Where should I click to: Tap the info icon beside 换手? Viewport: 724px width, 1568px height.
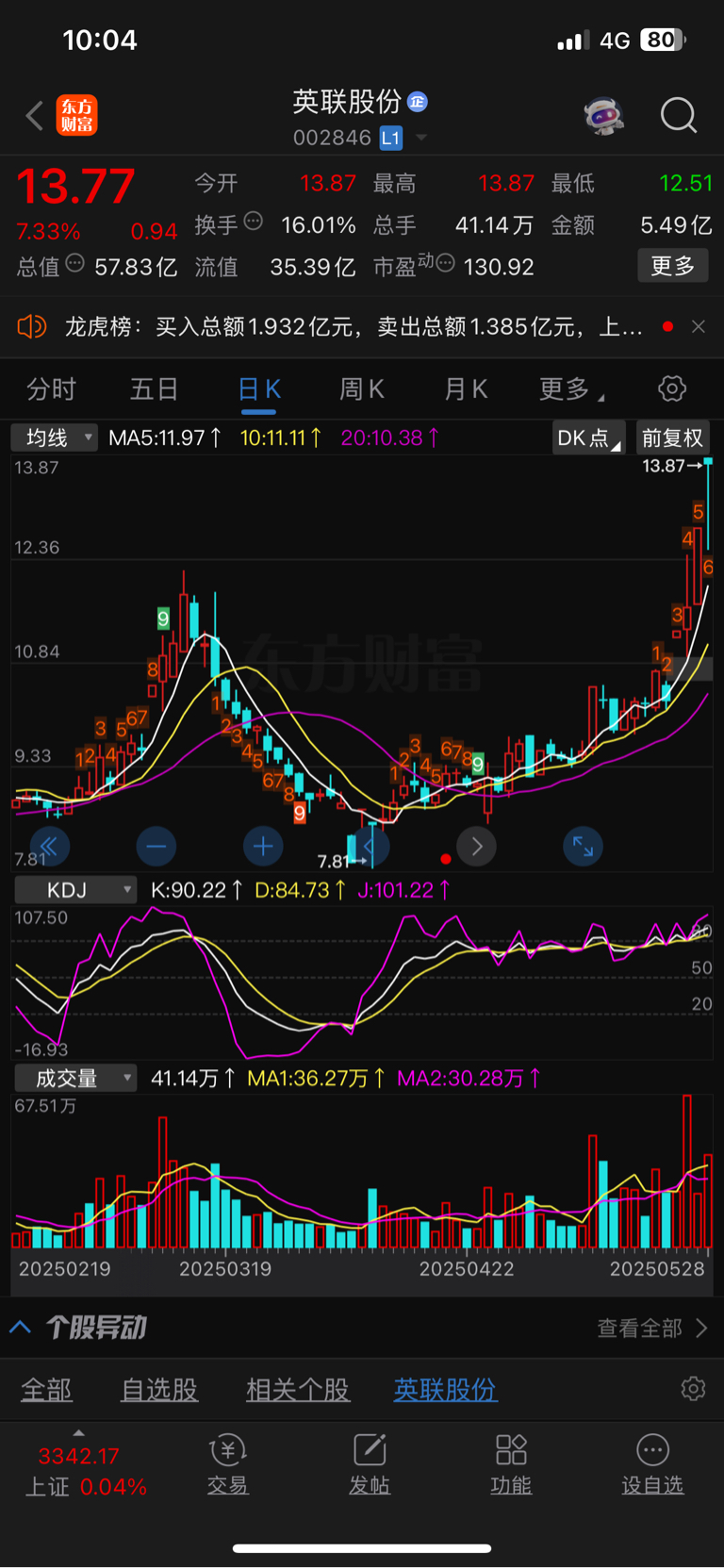point(253,222)
